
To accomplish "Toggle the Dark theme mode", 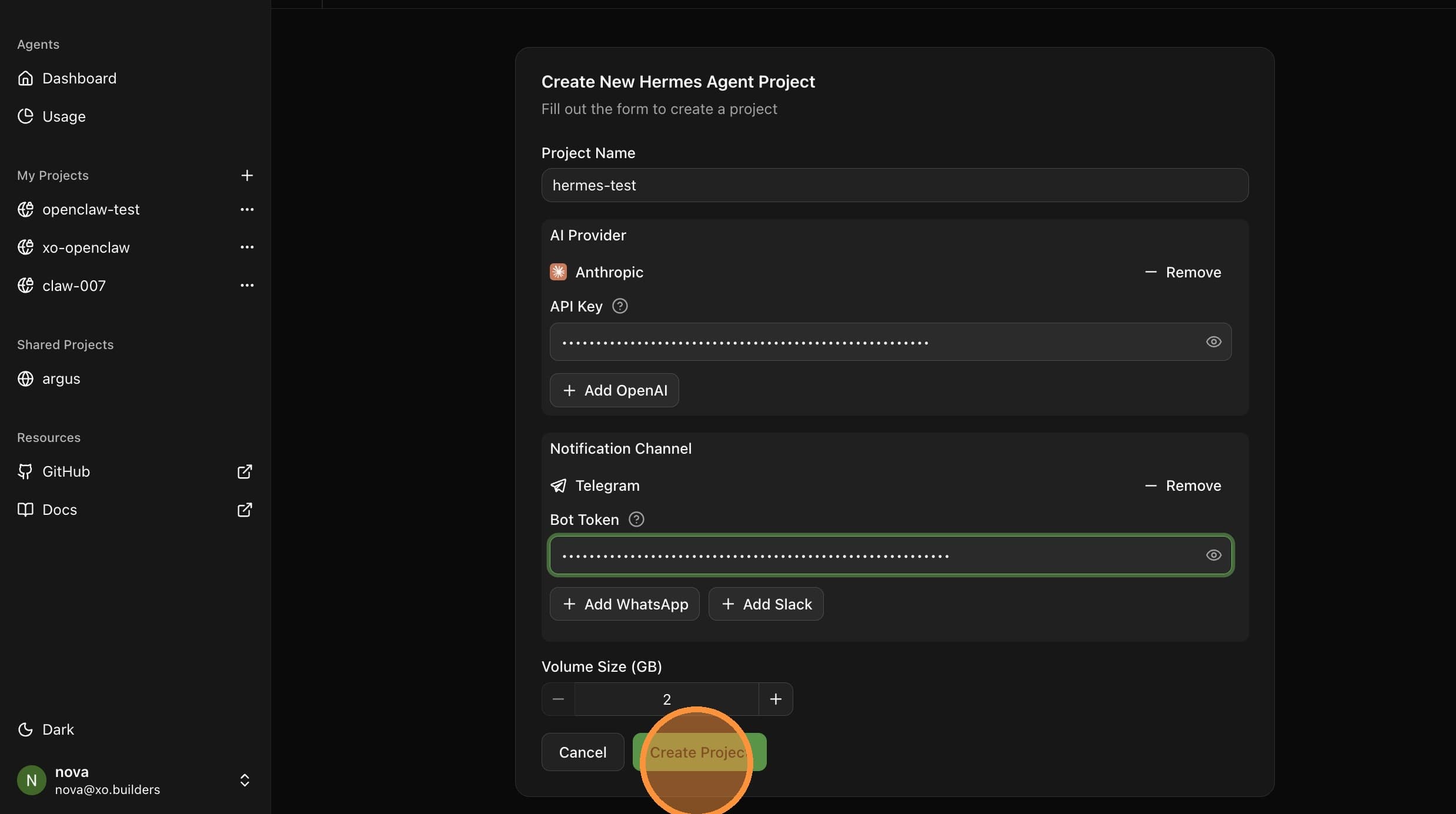I will [x=58, y=729].
